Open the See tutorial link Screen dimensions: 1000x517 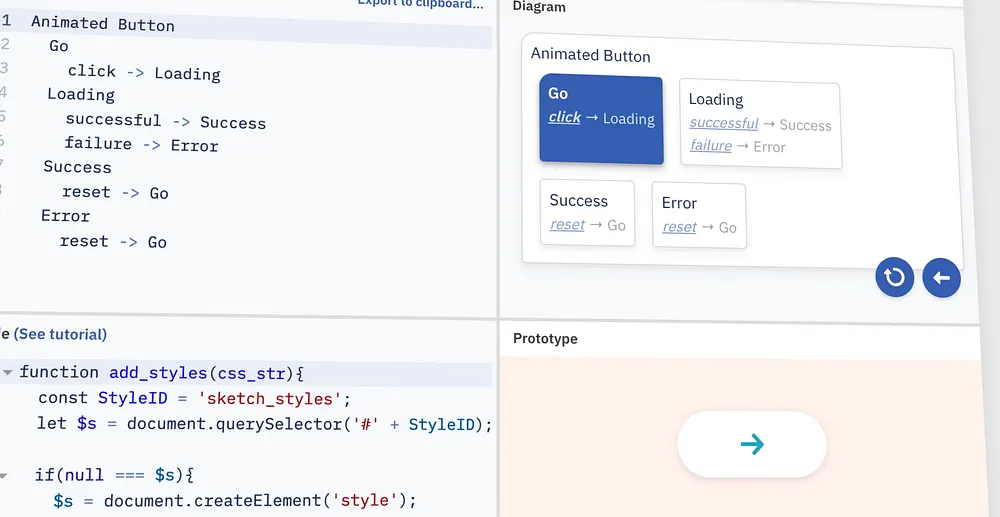pyautogui.click(x=60, y=334)
